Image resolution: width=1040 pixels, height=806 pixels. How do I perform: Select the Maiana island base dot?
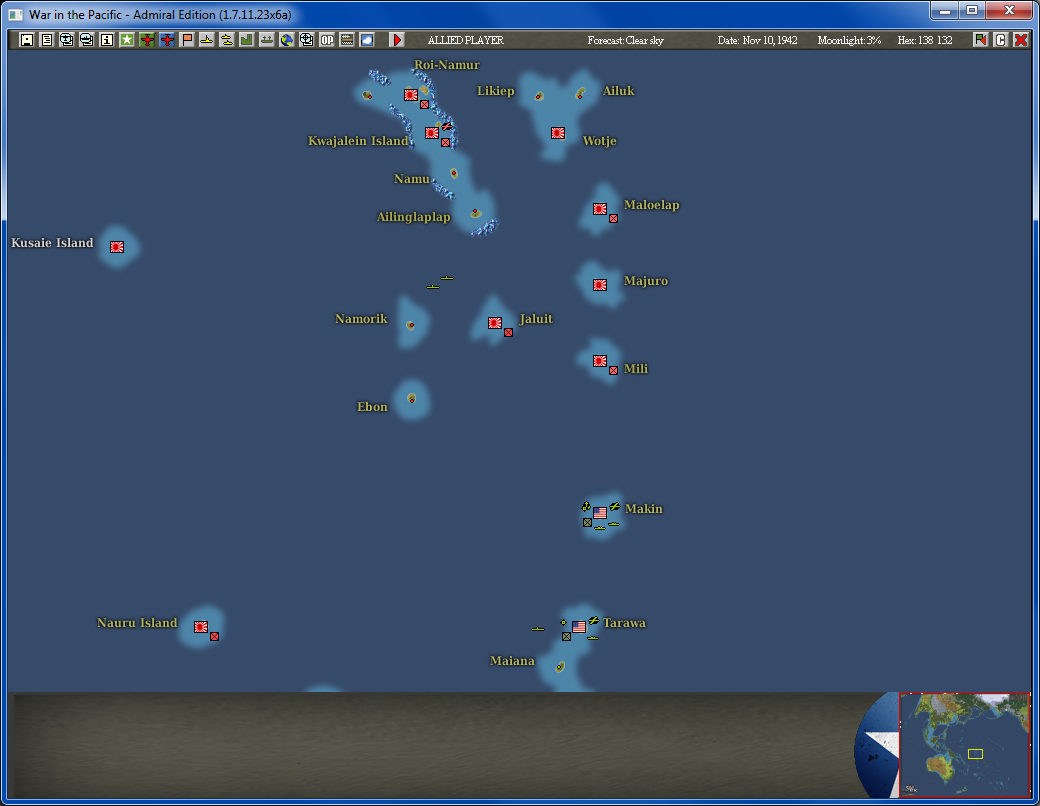[x=560, y=667]
